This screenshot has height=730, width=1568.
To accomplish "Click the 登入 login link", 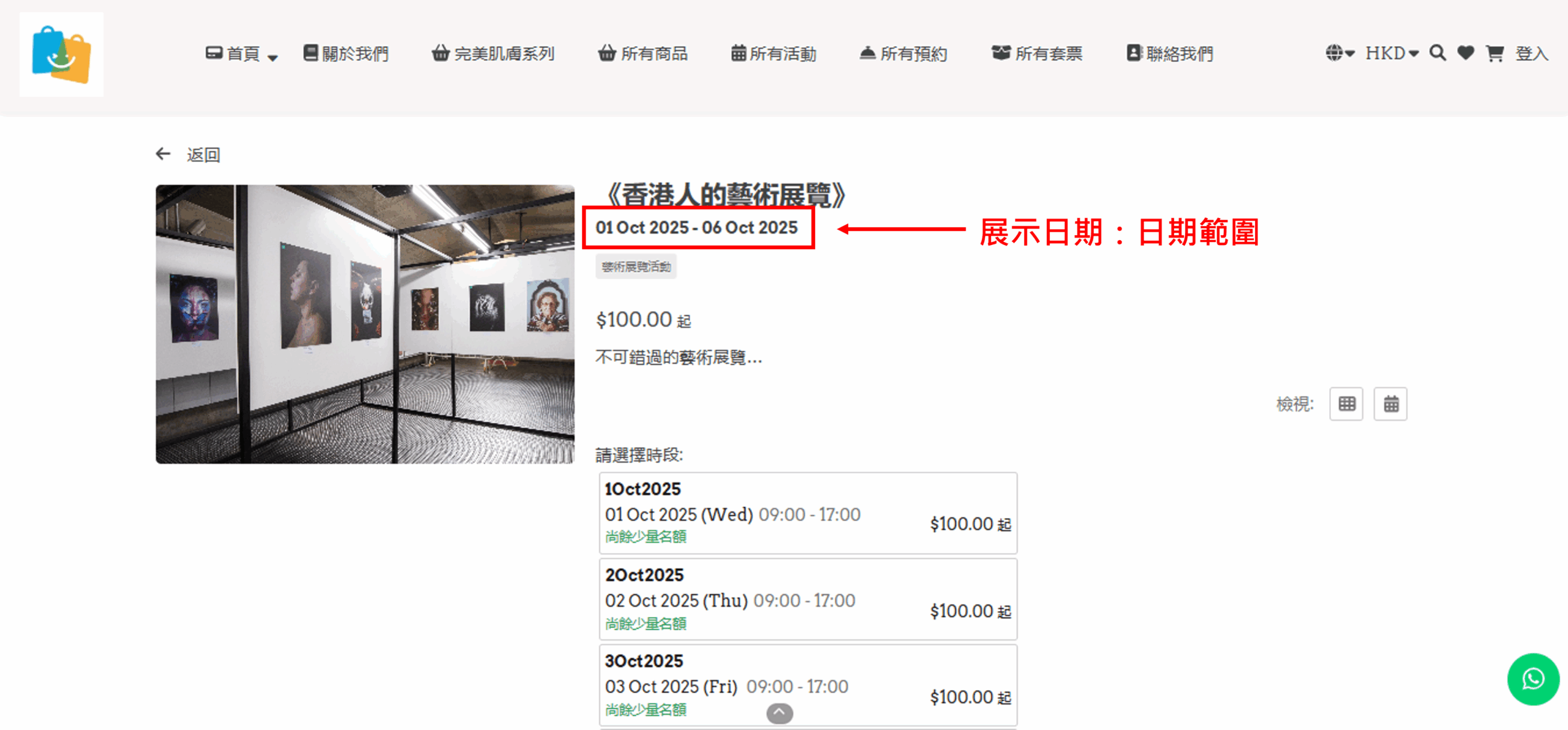I will pos(1531,54).
